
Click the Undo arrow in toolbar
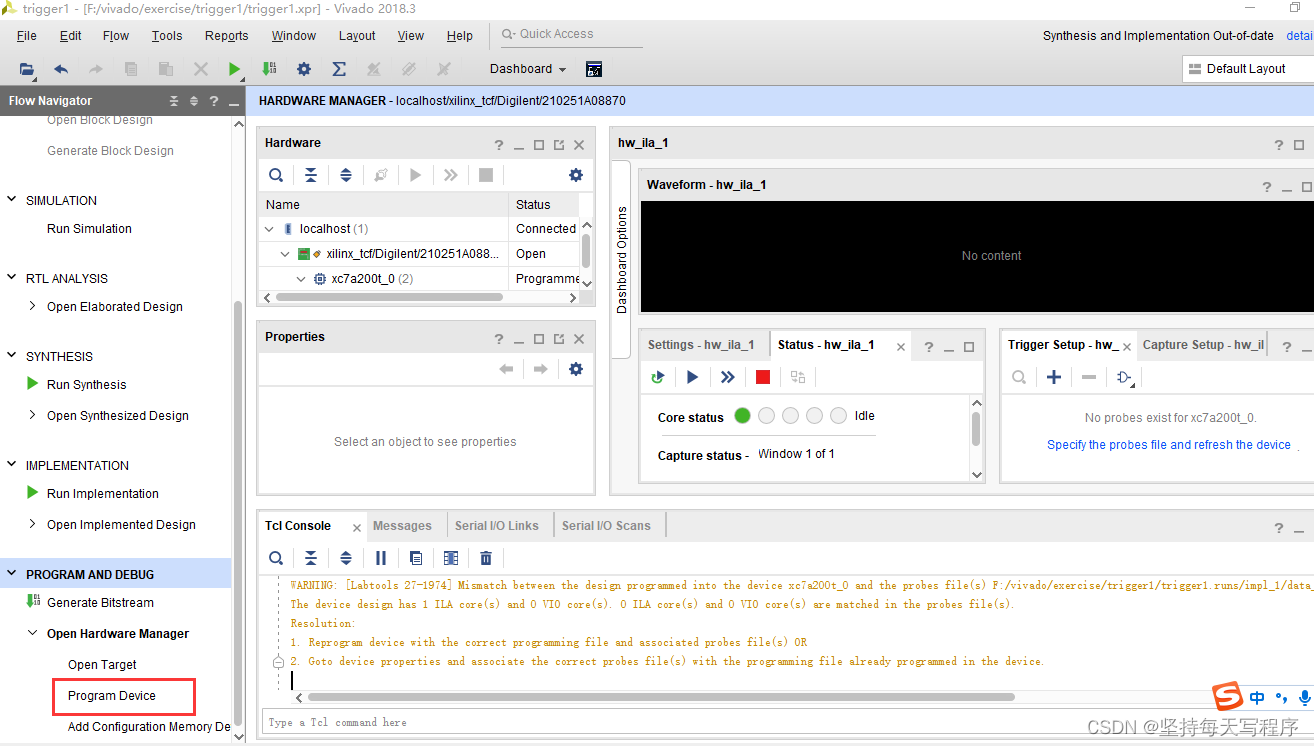(61, 69)
